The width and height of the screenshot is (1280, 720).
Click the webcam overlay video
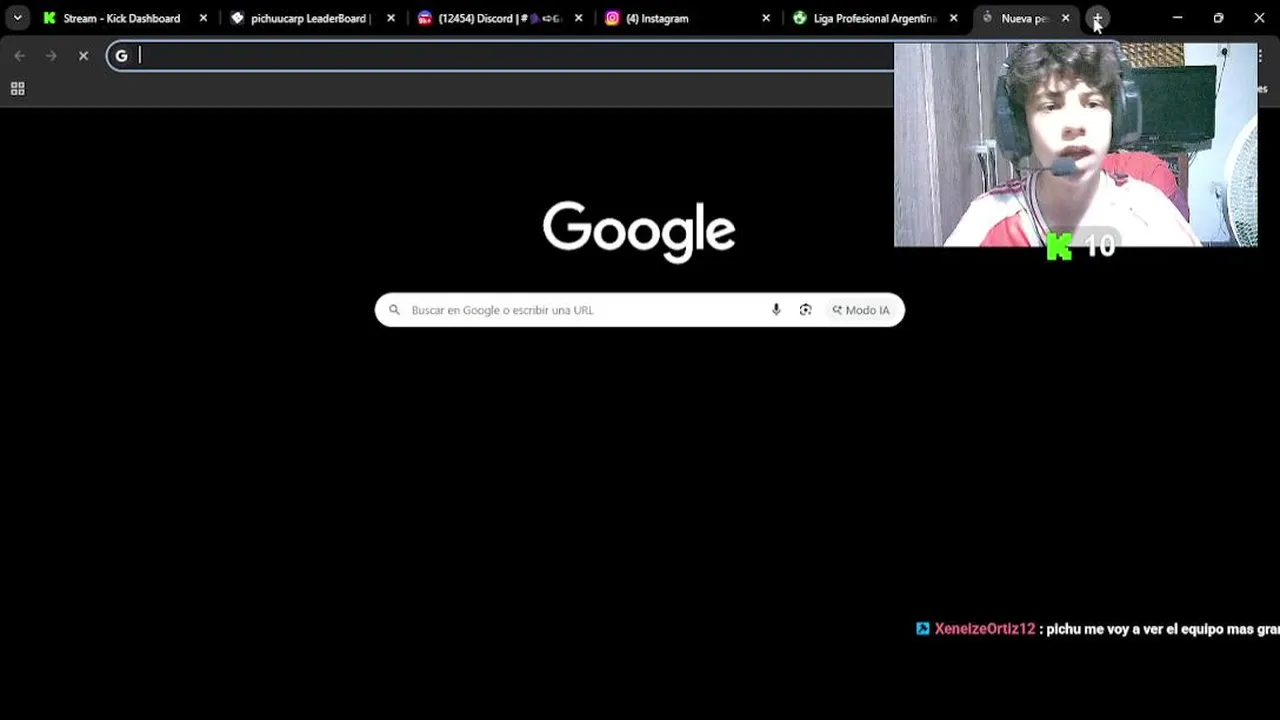click(x=1075, y=145)
